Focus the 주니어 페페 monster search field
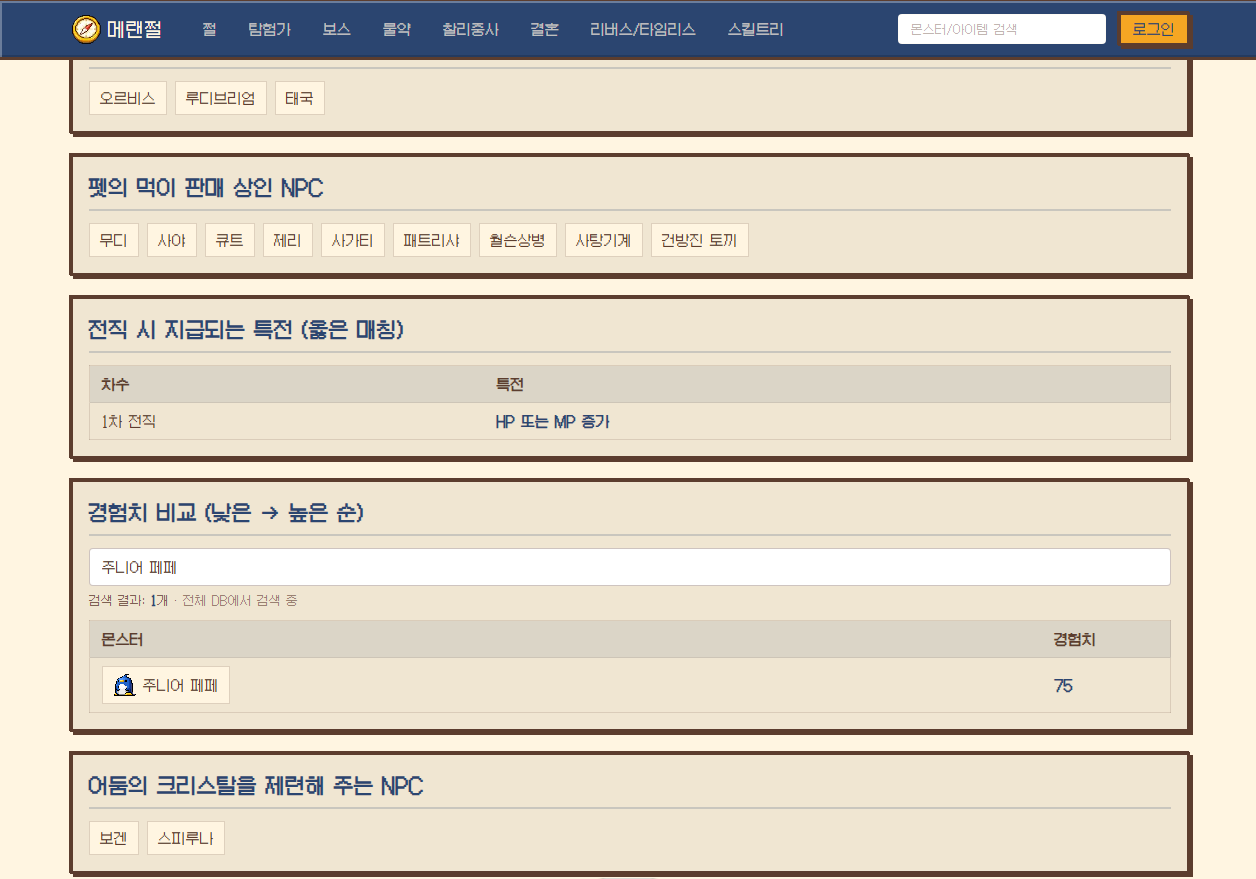The height and width of the screenshot is (879, 1256). pos(630,567)
